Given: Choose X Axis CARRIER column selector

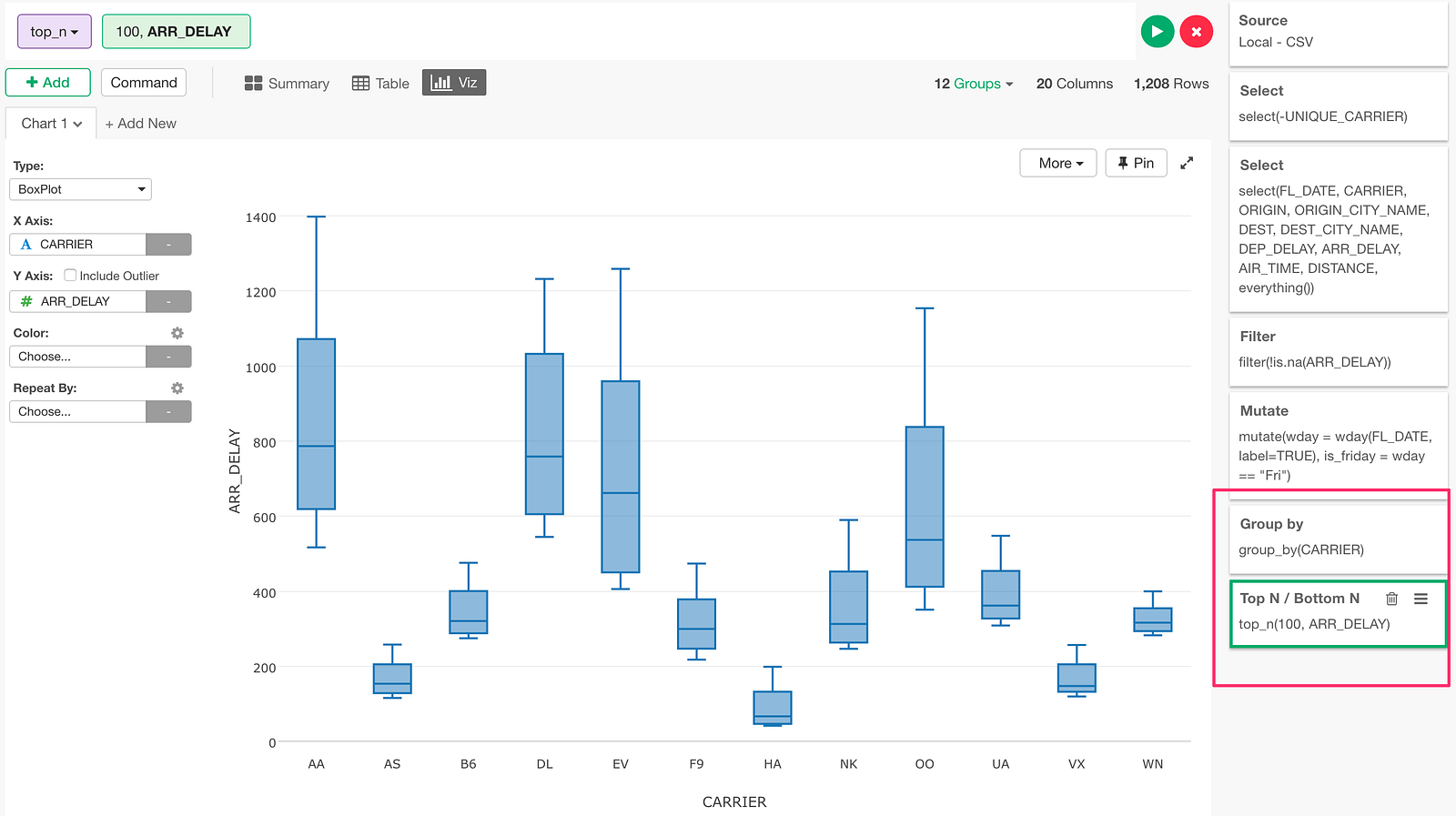Looking at the screenshot, I should [x=77, y=245].
